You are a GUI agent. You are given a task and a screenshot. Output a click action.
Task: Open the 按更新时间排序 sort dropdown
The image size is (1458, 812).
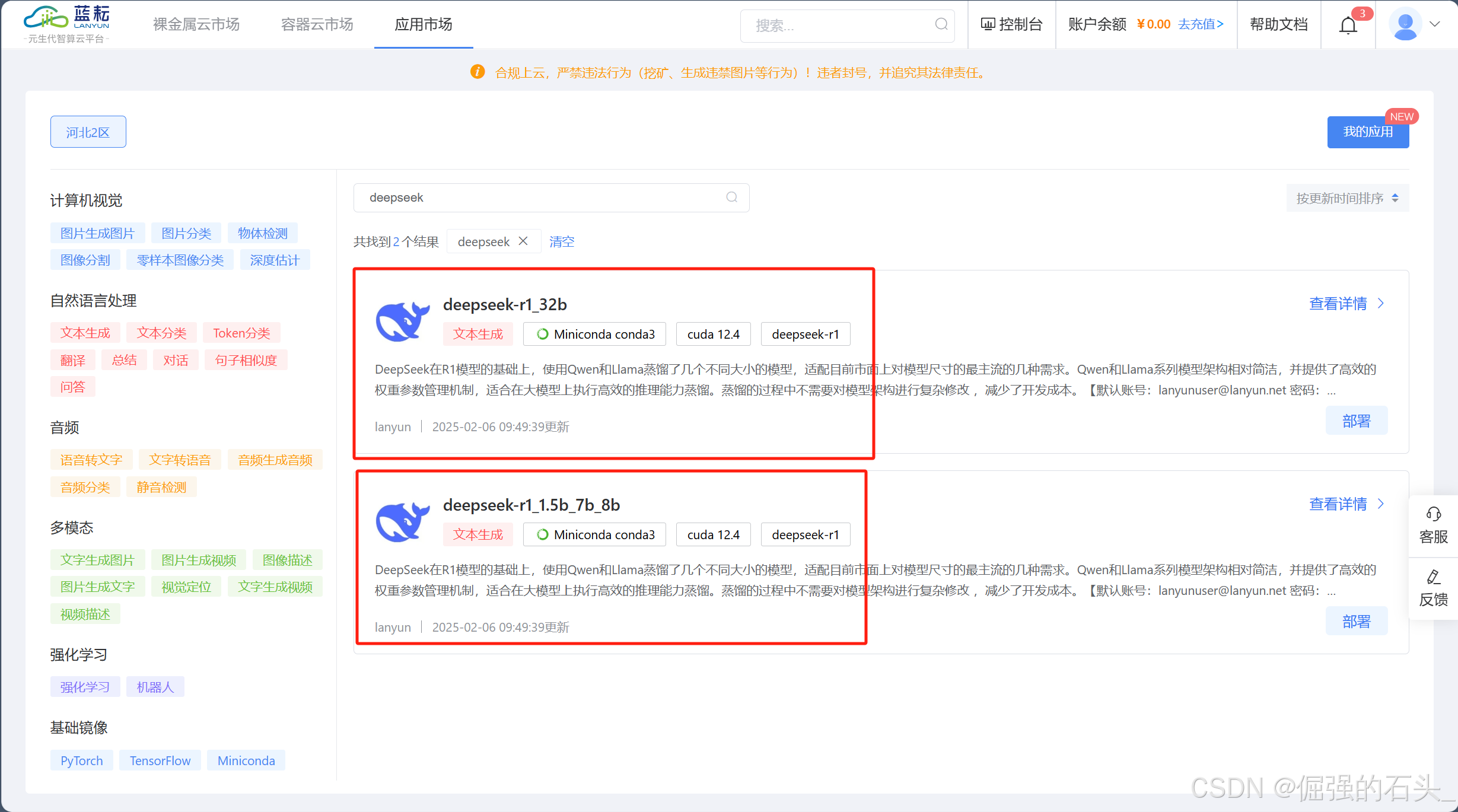coord(1346,198)
